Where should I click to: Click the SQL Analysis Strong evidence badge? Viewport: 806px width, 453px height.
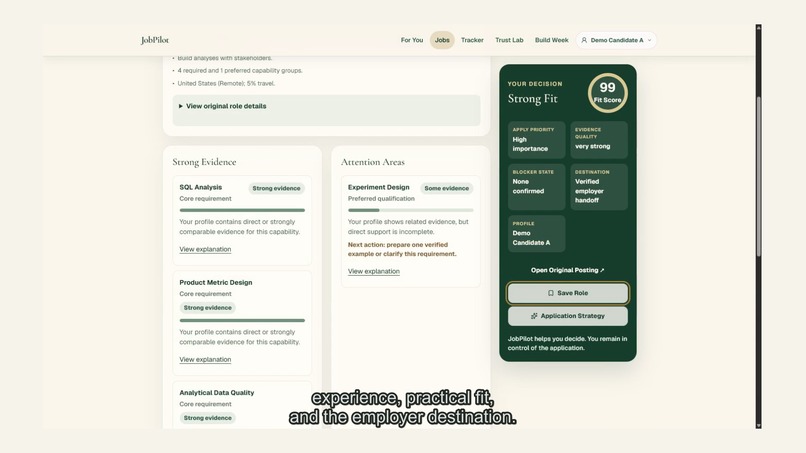277,188
